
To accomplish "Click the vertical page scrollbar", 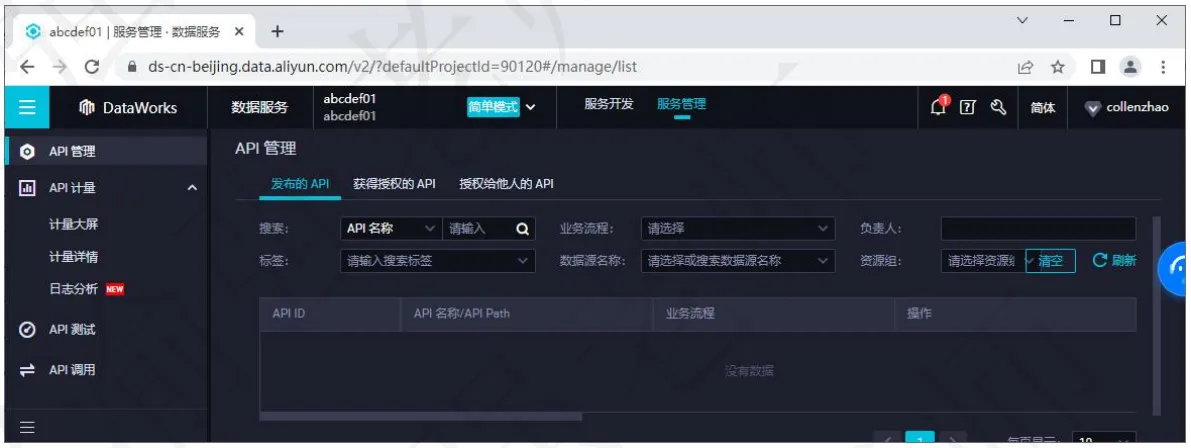I will coord(1157,315).
